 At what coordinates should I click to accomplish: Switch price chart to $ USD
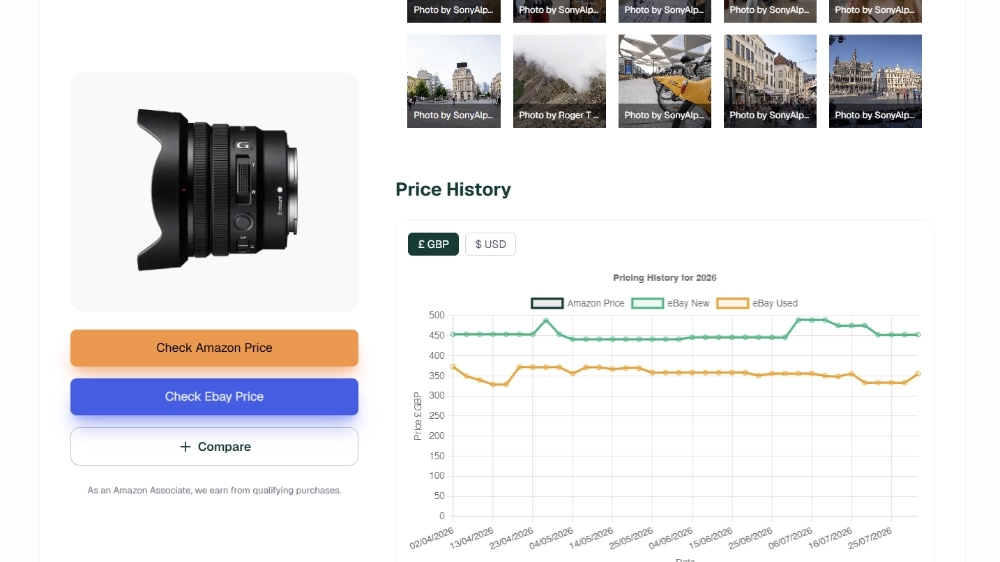490,244
